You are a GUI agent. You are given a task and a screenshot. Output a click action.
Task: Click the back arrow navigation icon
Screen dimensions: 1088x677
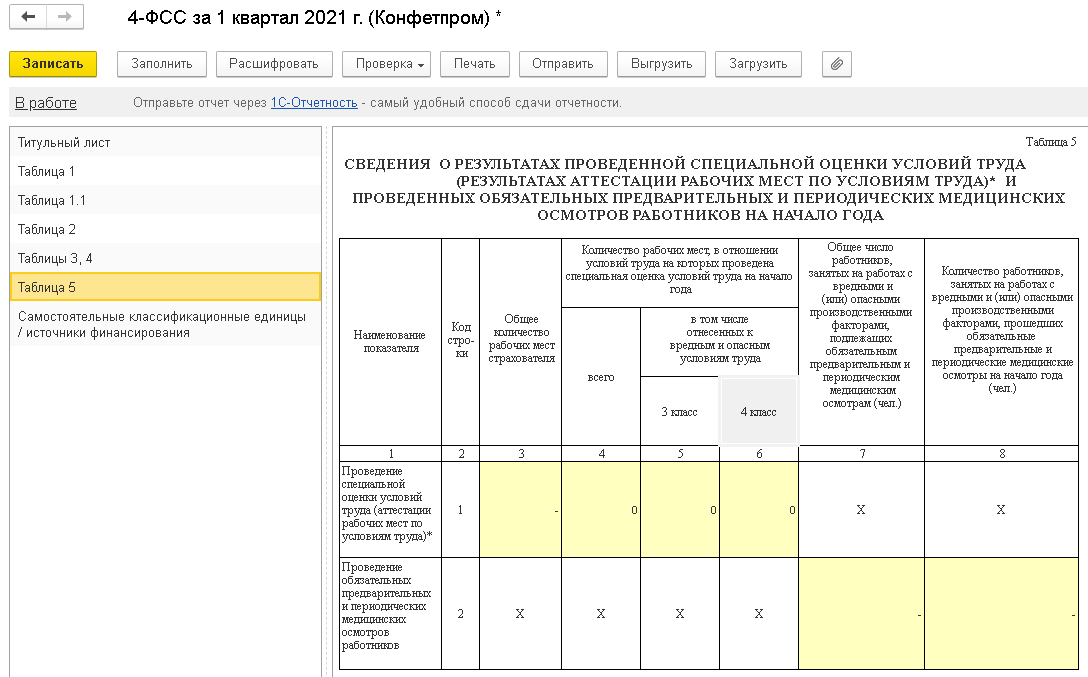28,17
